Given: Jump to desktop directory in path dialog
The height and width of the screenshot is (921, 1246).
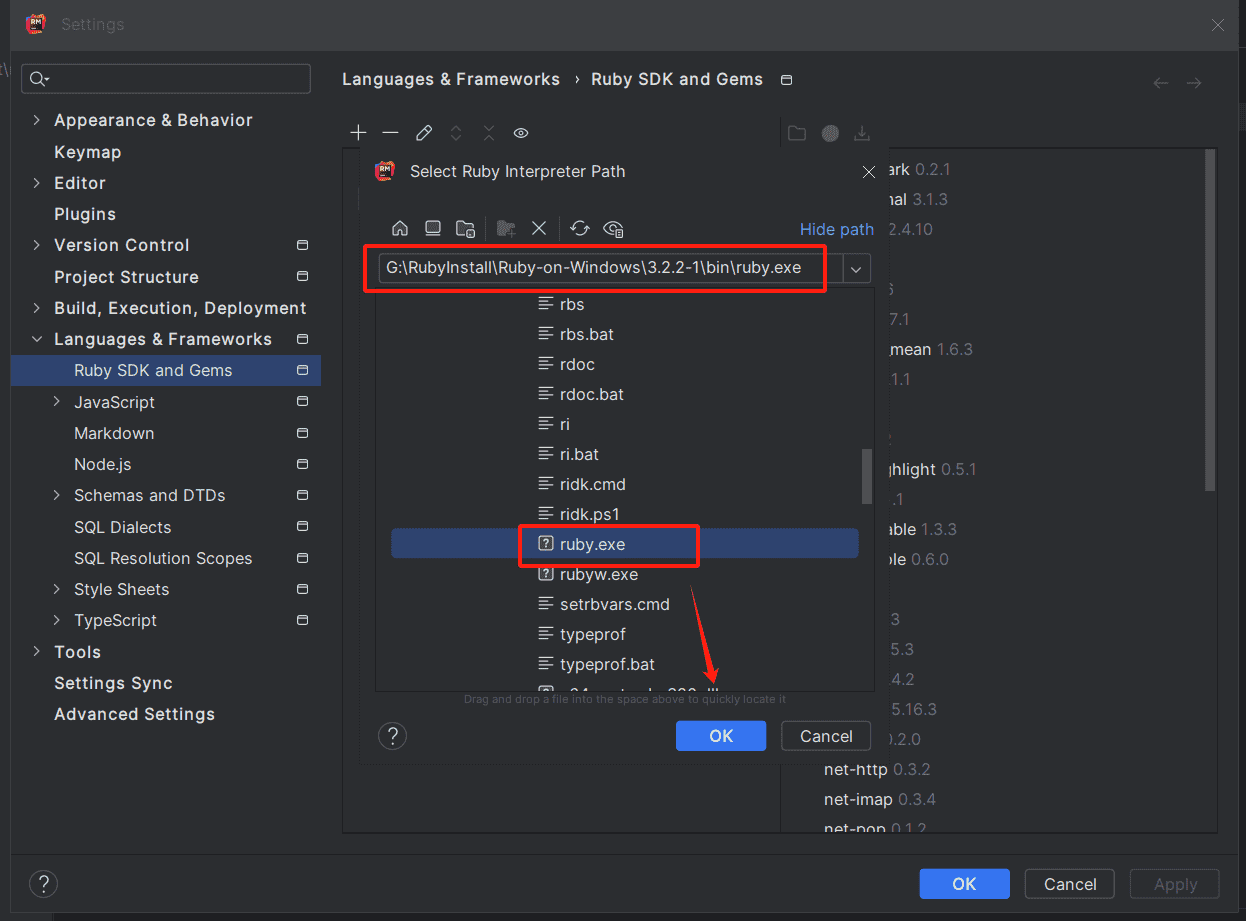Looking at the screenshot, I should click(x=433, y=228).
